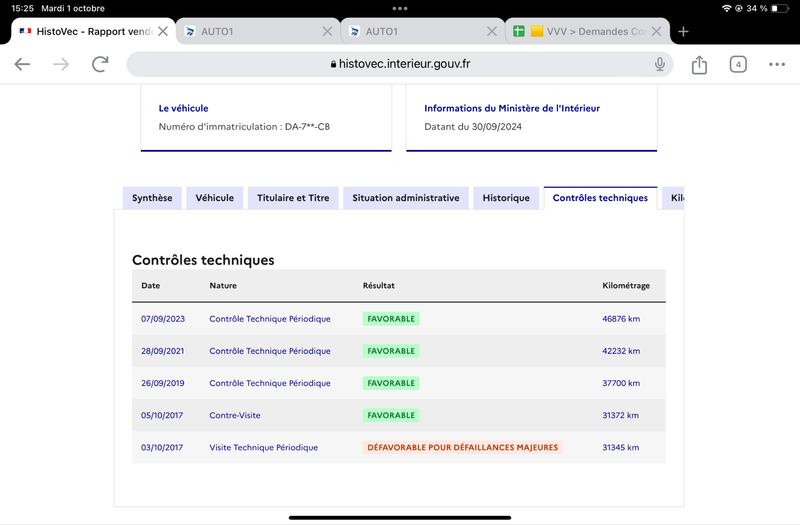Click date 07/09/2023 in the table

point(163,319)
